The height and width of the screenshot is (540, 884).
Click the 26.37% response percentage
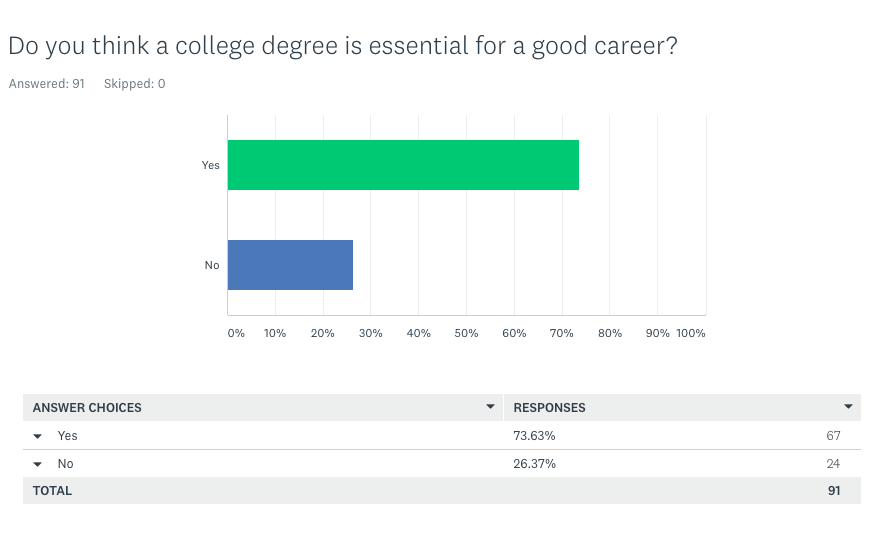click(534, 464)
